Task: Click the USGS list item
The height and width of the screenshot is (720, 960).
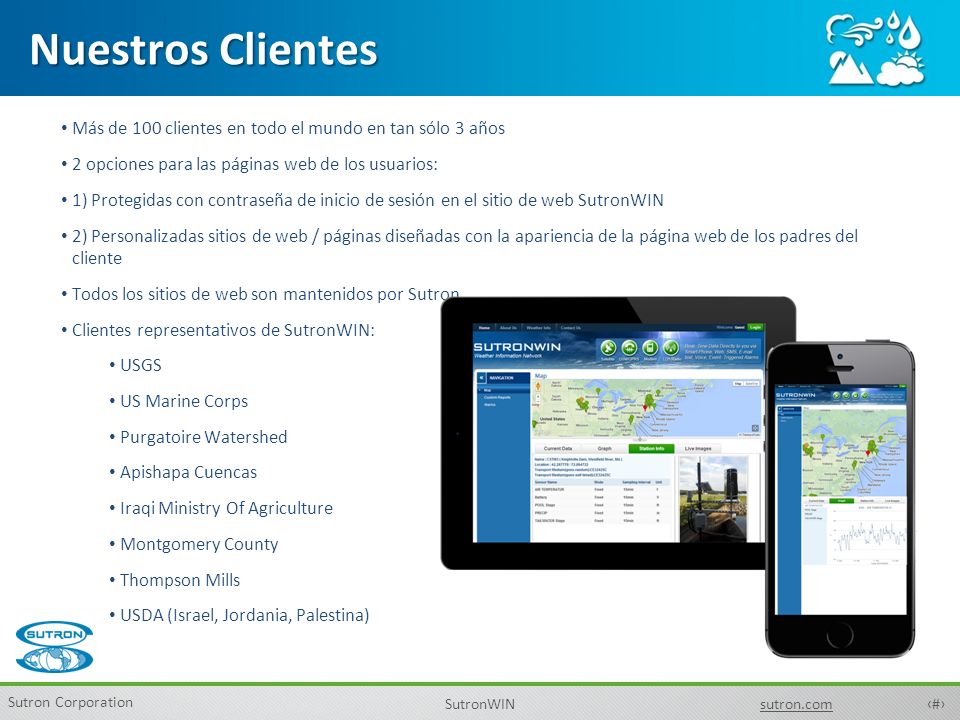Action: [x=141, y=366]
